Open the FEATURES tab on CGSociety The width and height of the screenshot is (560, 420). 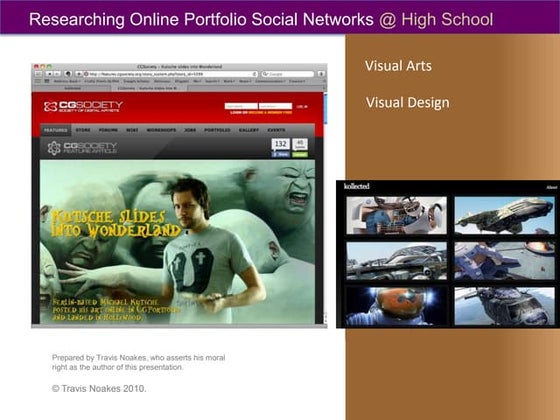pyautogui.click(x=56, y=130)
